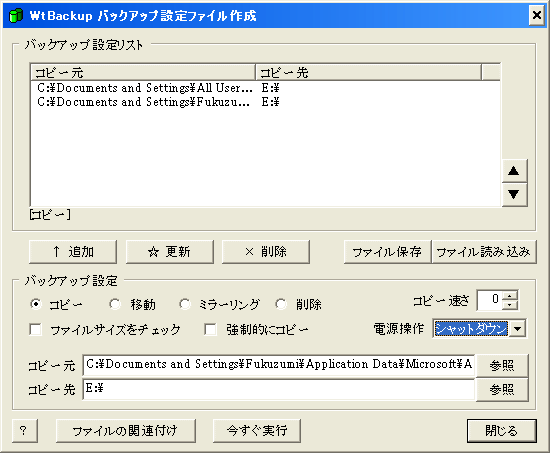
Task: Click the ↑ 追加 button
Action: [73, 252]
